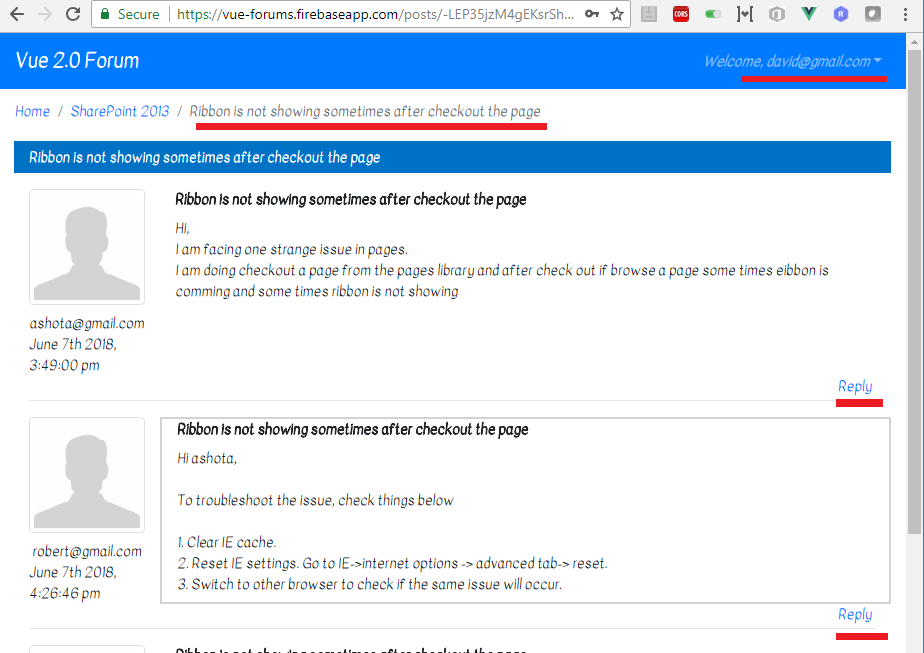Click the gray Office extension icon
The width and height of the screenshot is (924, 653).
click(x=777, y=14)
